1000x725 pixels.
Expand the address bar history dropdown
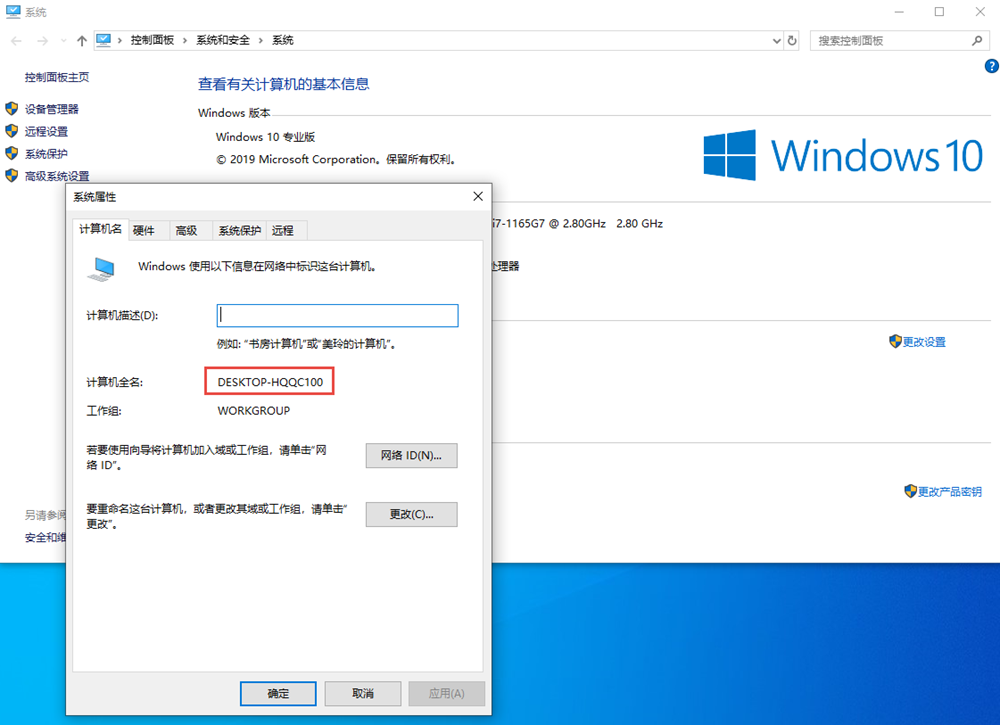[x=777, y=41]
